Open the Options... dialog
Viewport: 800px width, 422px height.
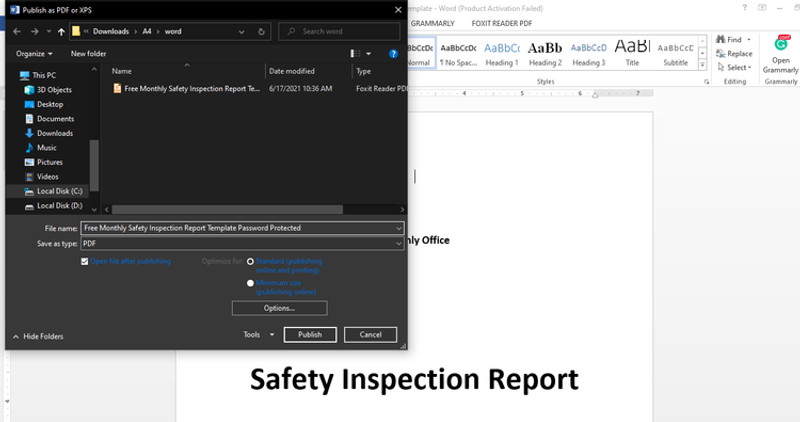coord(280,308)
